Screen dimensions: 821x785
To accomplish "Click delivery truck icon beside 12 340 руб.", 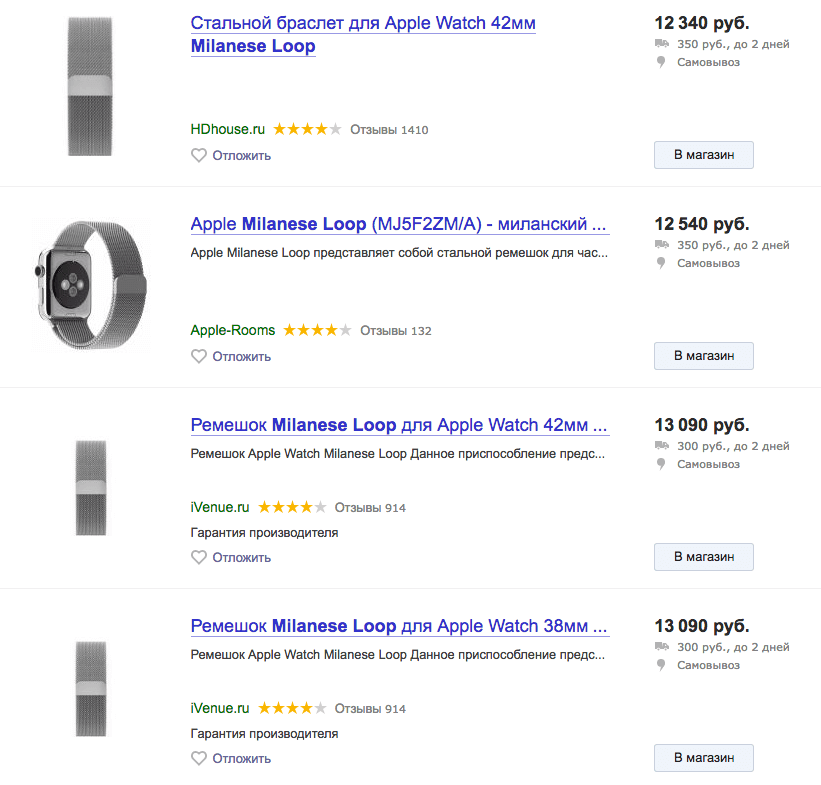I will [x=662, y=43].
